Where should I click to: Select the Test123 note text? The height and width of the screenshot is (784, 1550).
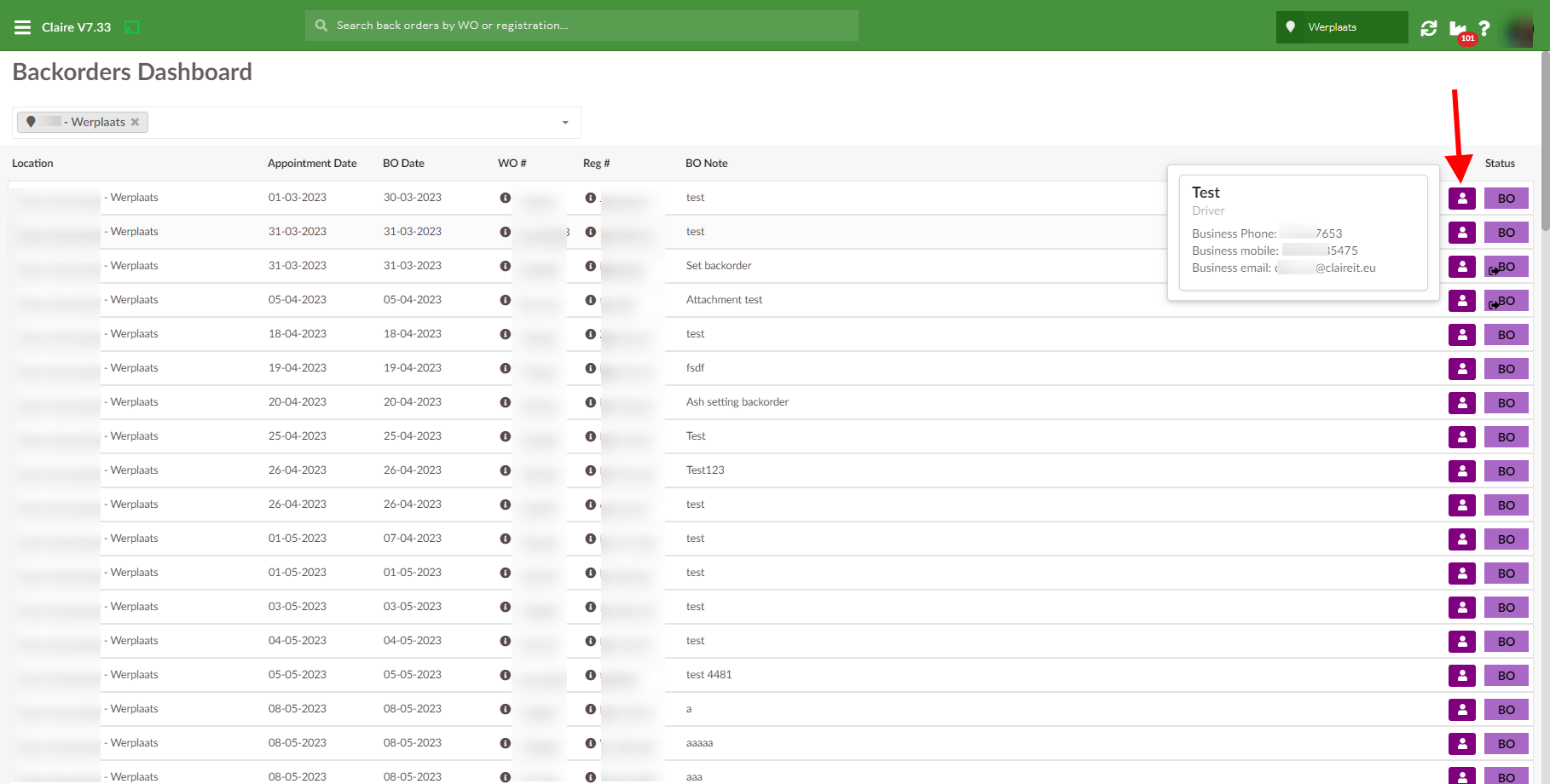(705, 470)
